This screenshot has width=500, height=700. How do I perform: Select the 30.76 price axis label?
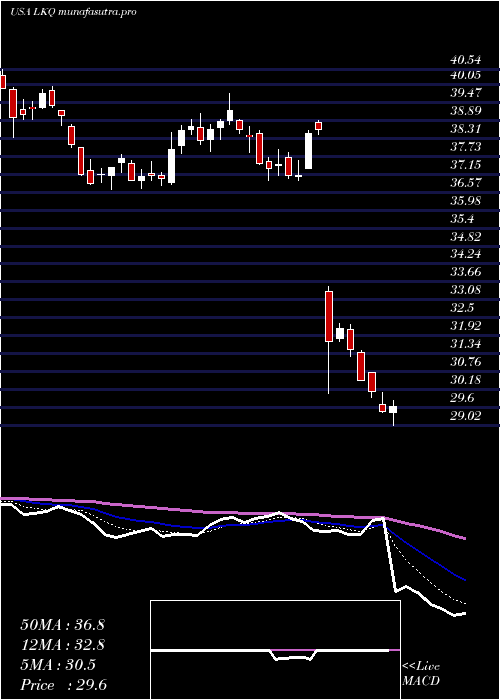pos(466,362)
